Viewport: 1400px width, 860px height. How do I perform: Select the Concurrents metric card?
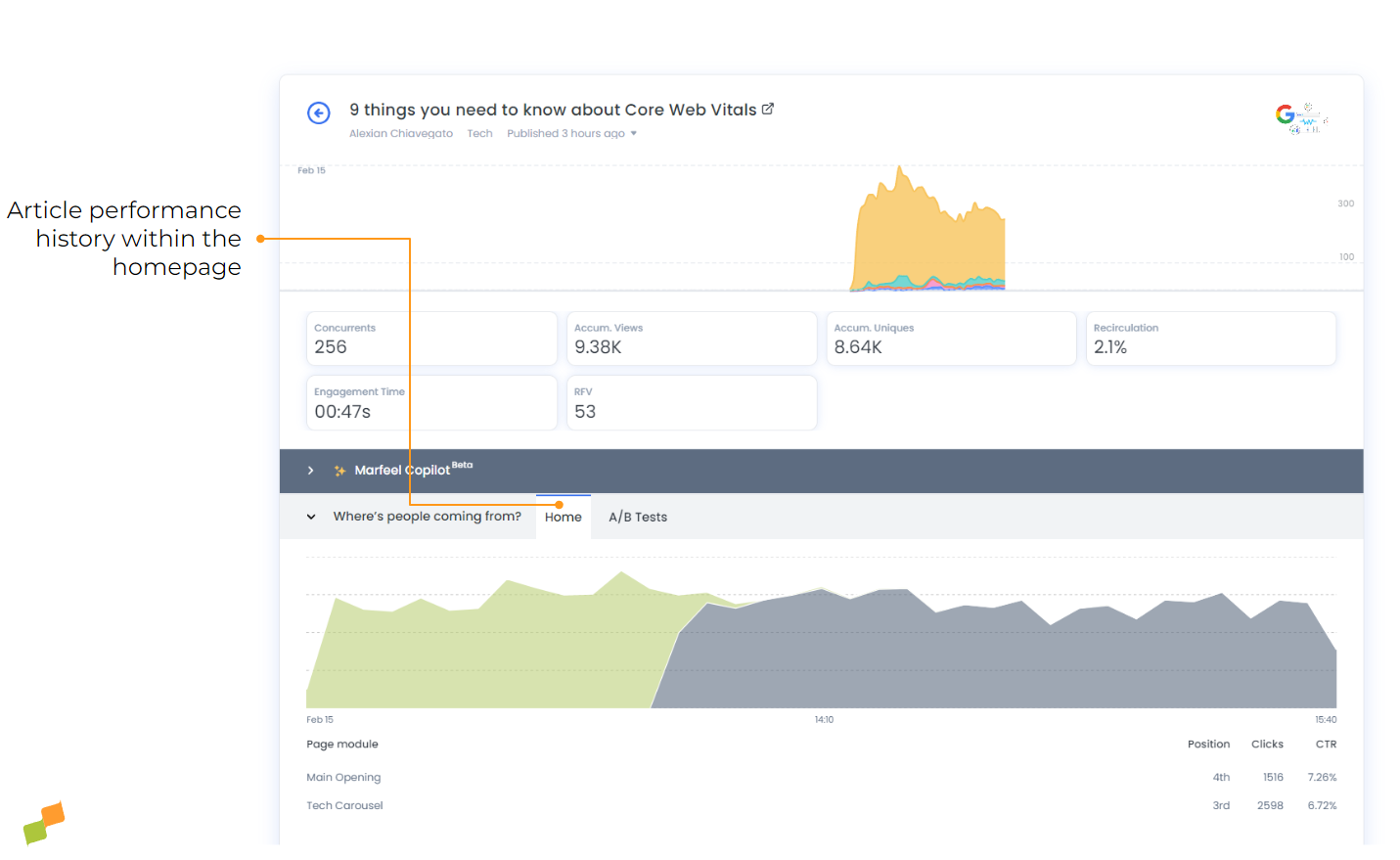point(431,339)
